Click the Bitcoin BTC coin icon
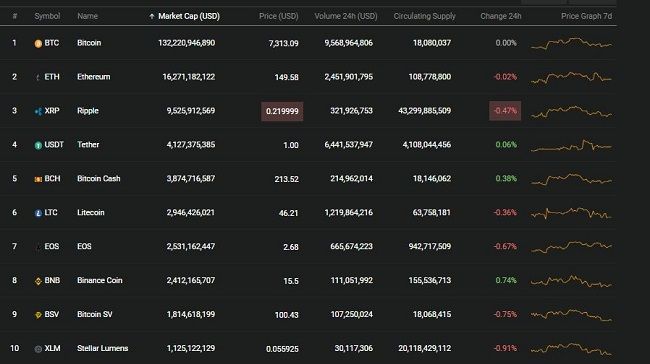The image size is (650, 364). click(x=38, y=44)
